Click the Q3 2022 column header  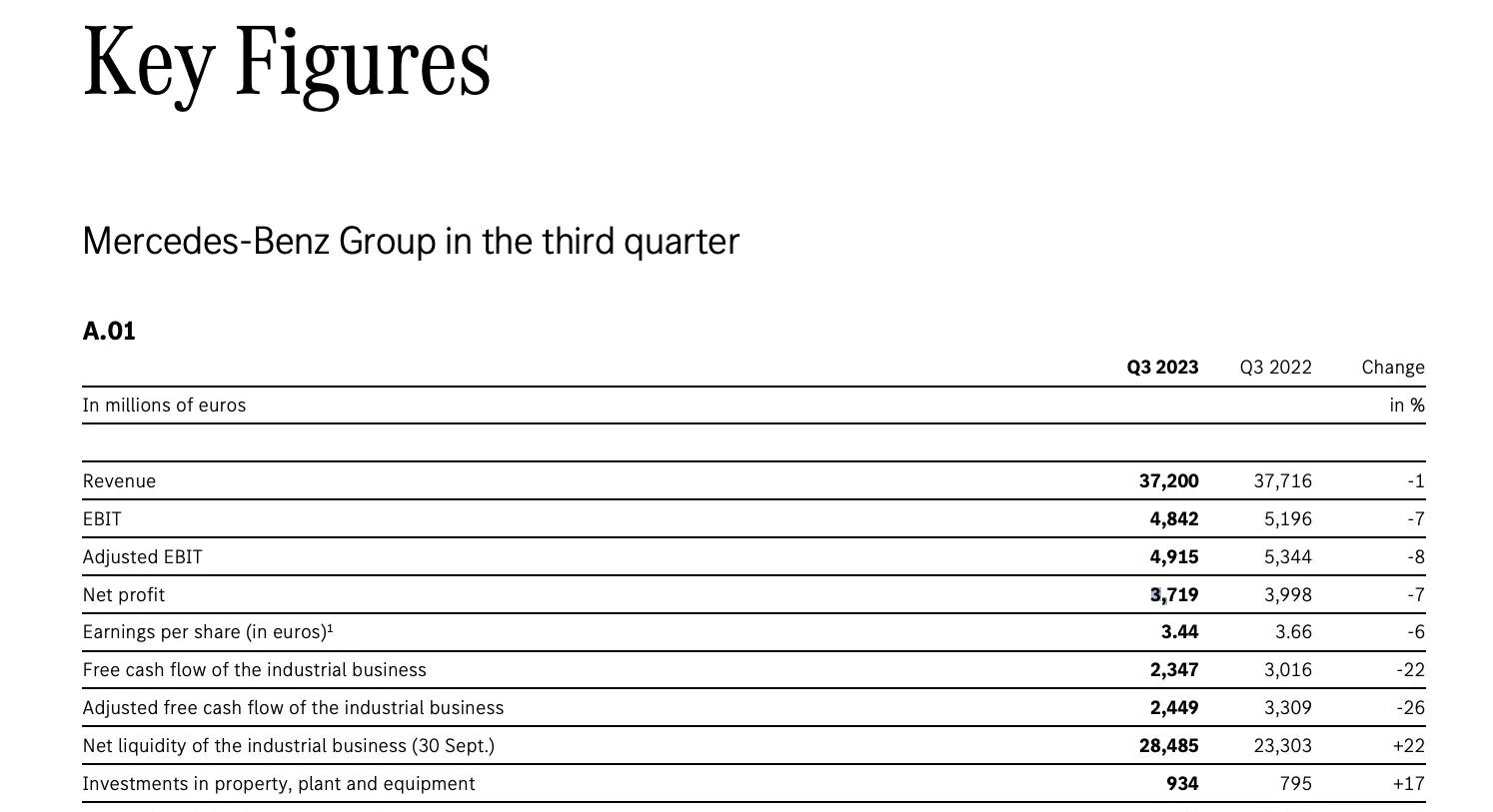click(1275, 368)
